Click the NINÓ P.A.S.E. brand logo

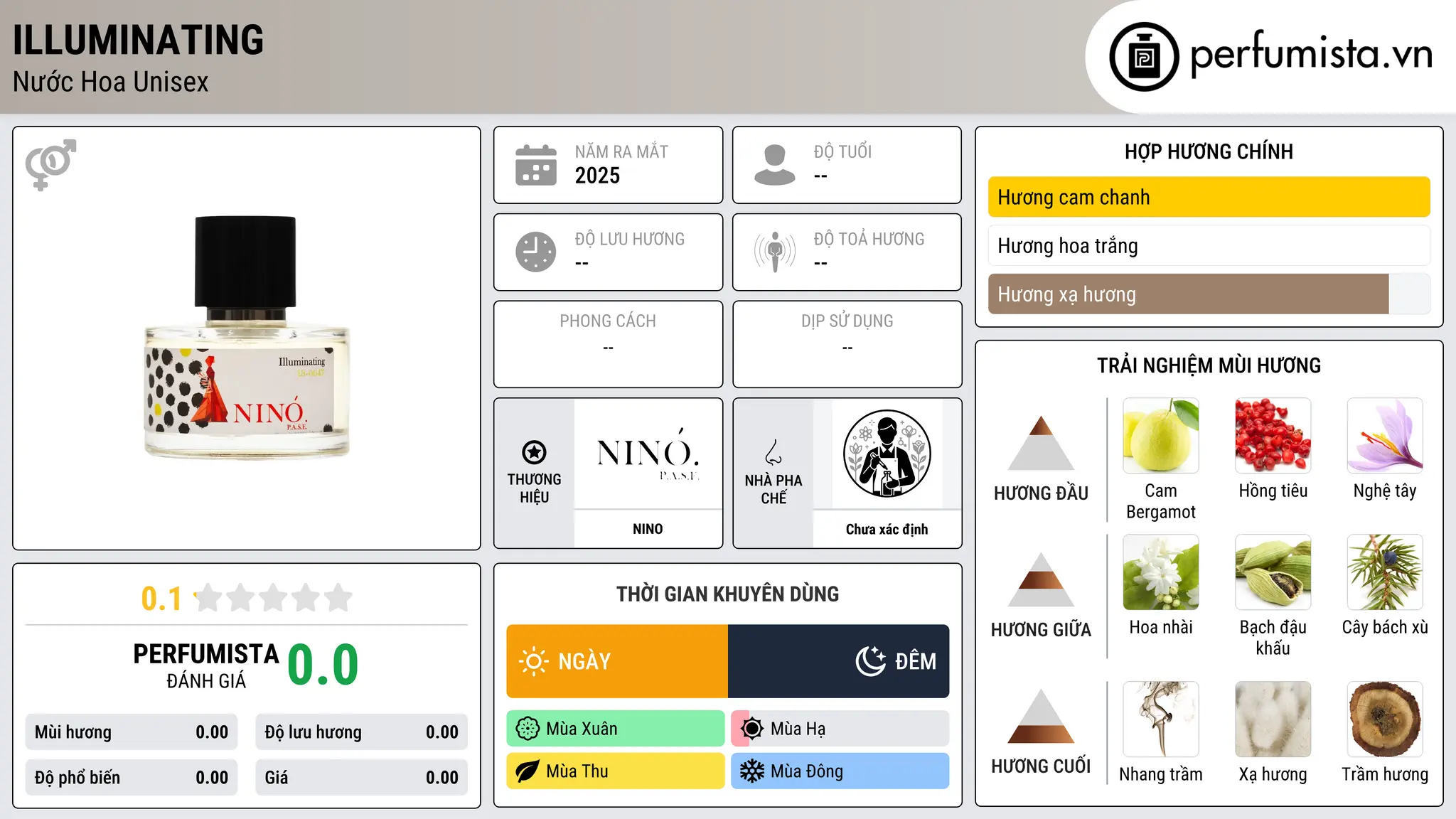point(648,454)
